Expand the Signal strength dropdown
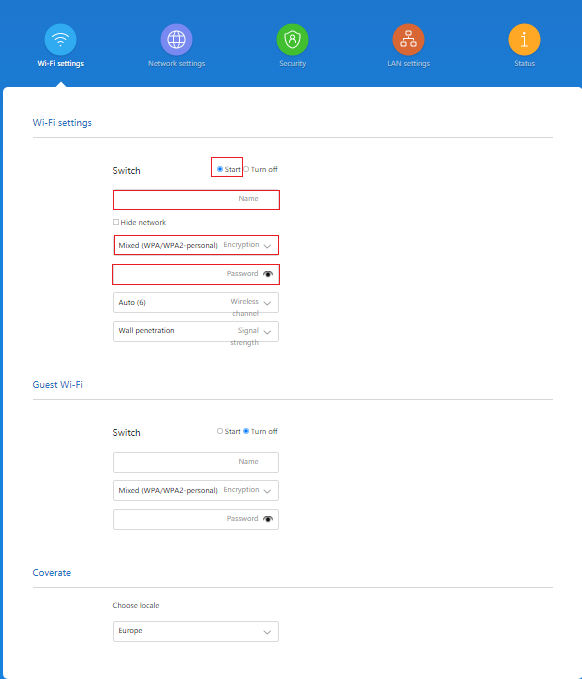Viewport: 582px width, 679px height. pyautogui.click(x=196, y=331)
